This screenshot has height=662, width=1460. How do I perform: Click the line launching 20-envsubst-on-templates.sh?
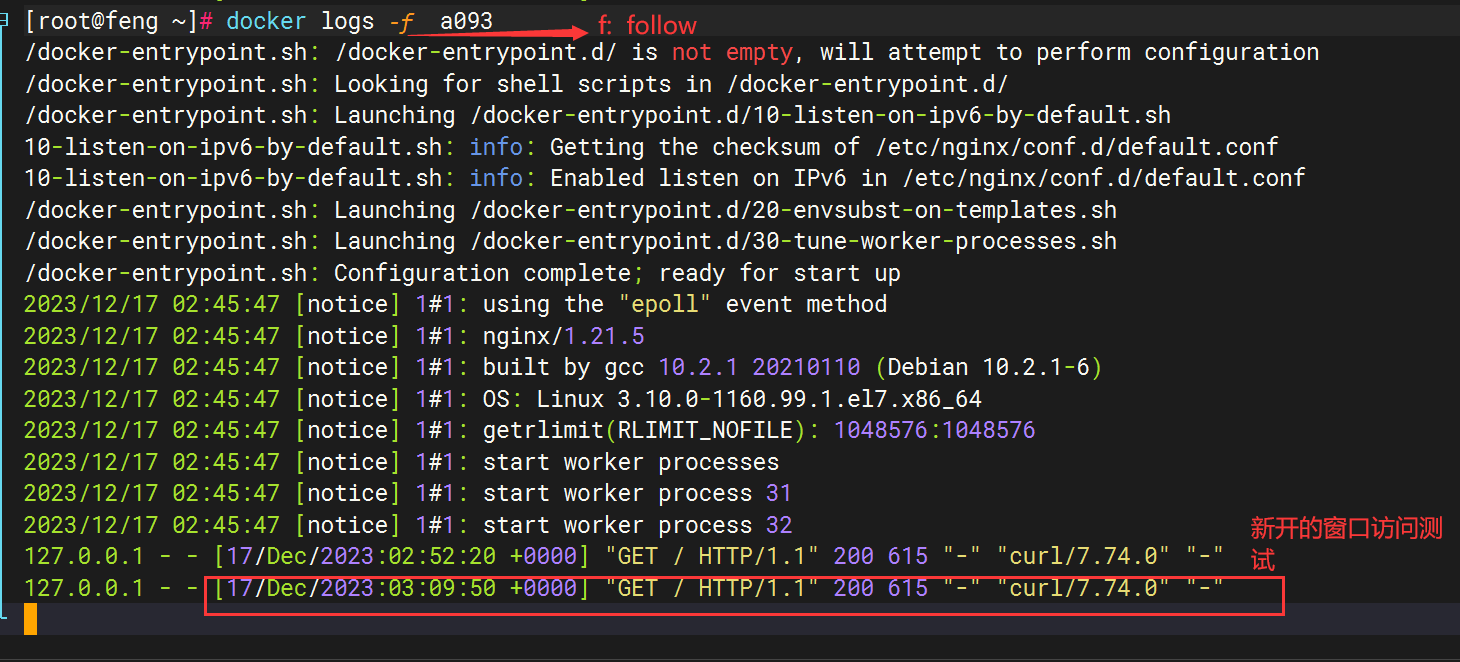pyautogui.click(x=571, y=210)
